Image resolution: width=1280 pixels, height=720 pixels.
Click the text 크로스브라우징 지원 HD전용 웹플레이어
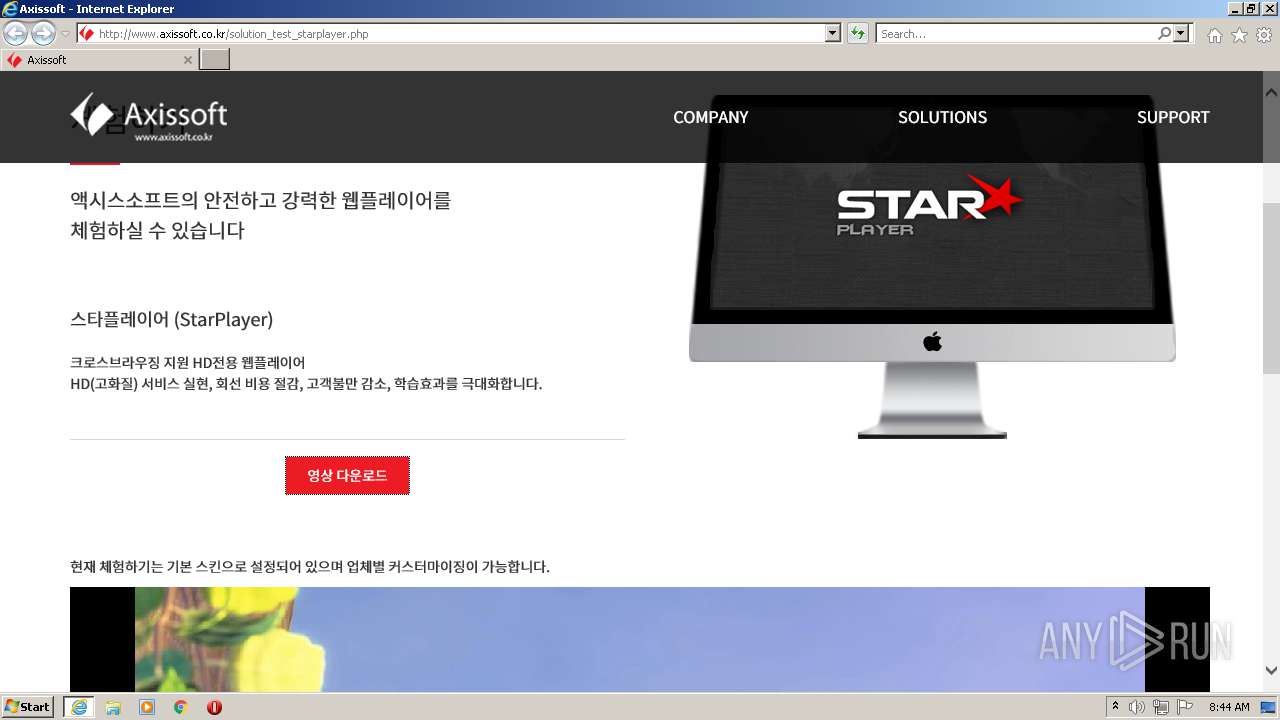coord(187,362)
